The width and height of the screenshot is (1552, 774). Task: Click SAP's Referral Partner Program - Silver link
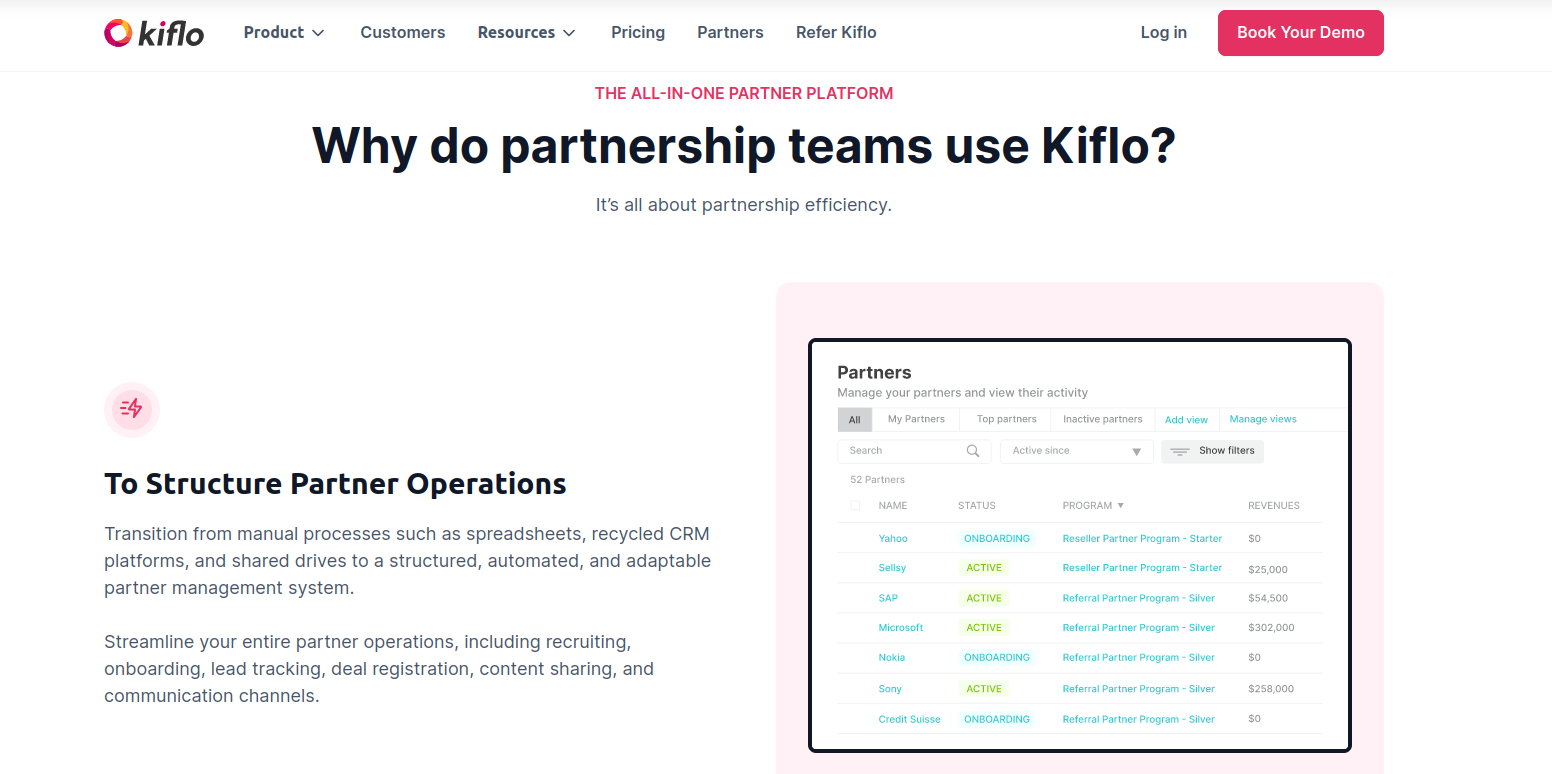click(1139, 598)
